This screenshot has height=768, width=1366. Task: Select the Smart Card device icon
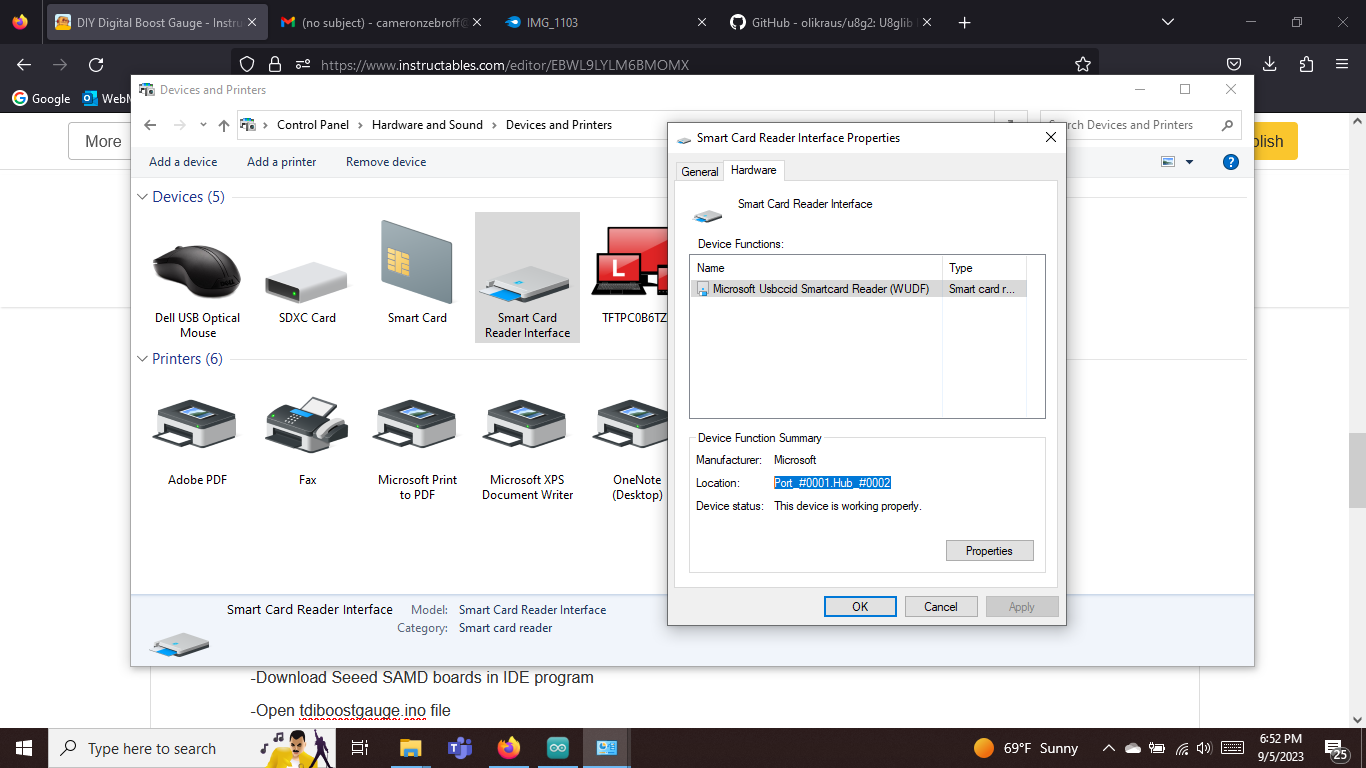(x=417, y=263)
